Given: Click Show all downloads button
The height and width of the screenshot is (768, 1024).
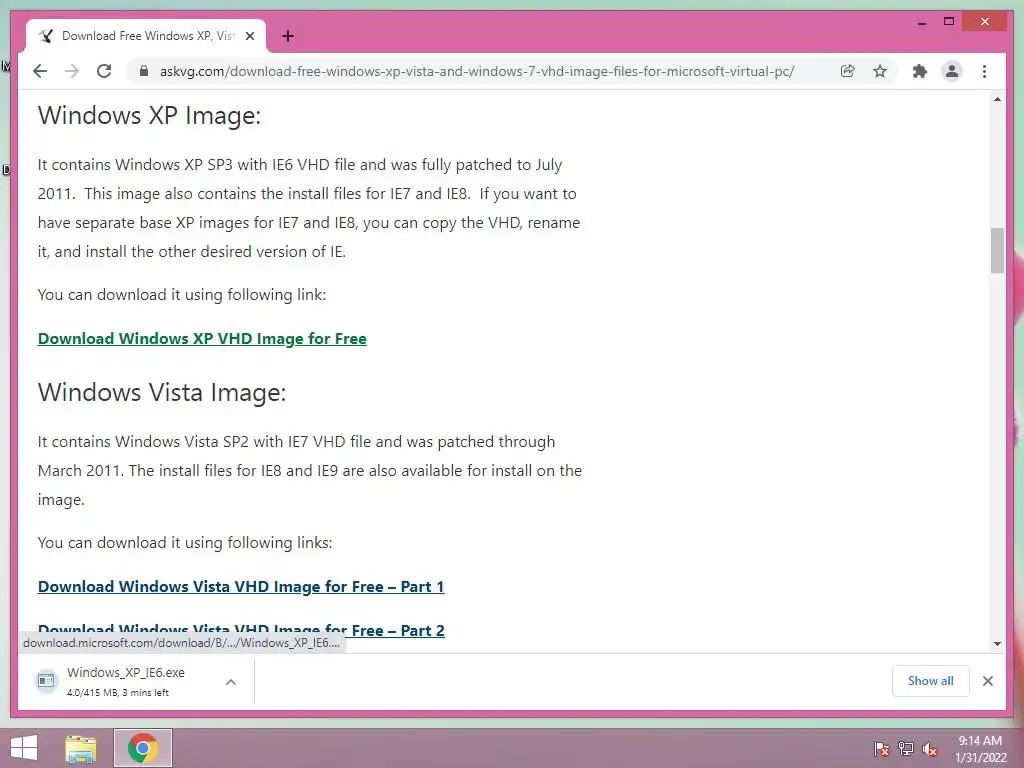Looking at the screenshot, I should 931,680.
